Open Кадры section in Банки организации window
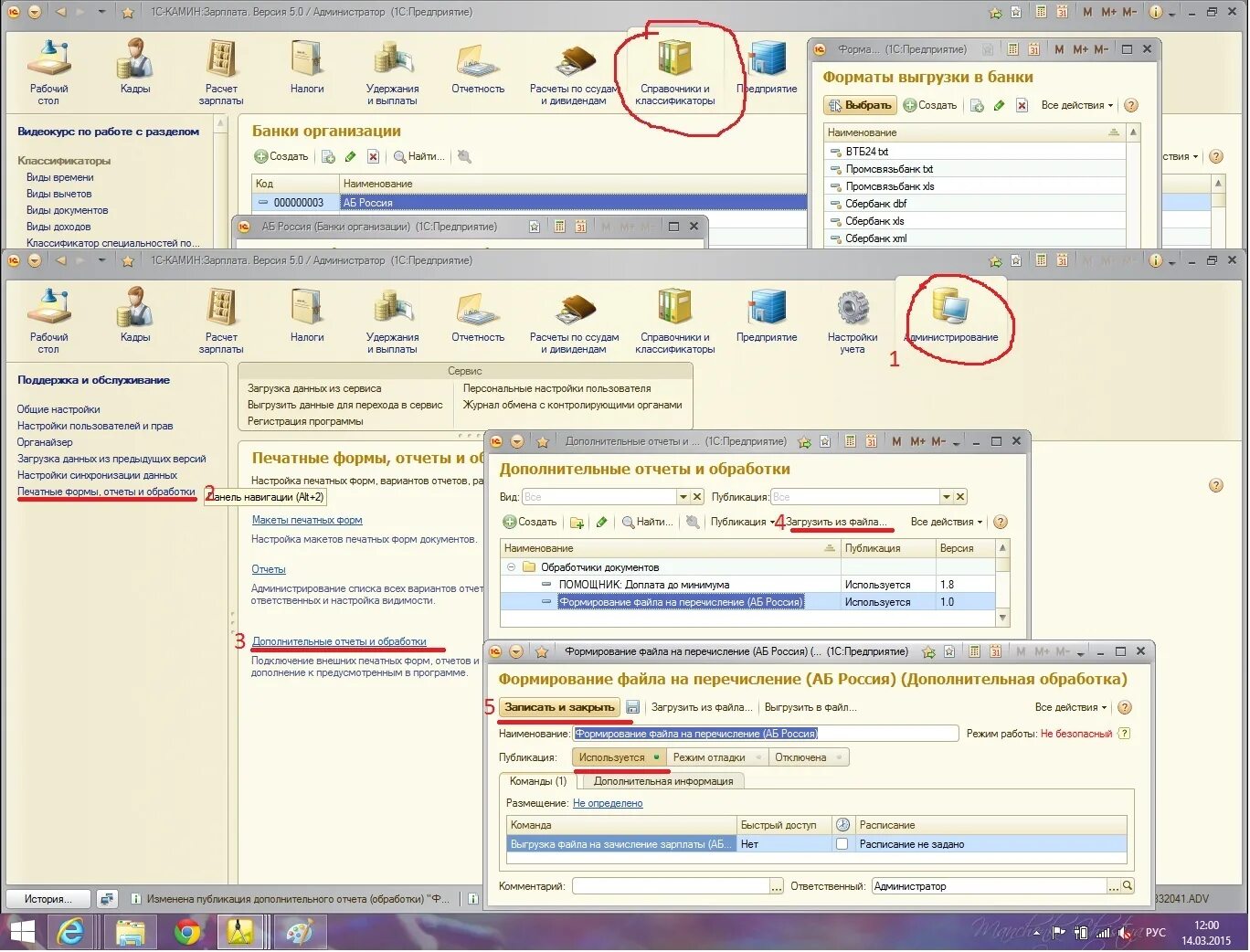This screenshot has width=1250, height=952. click(135, 66)
